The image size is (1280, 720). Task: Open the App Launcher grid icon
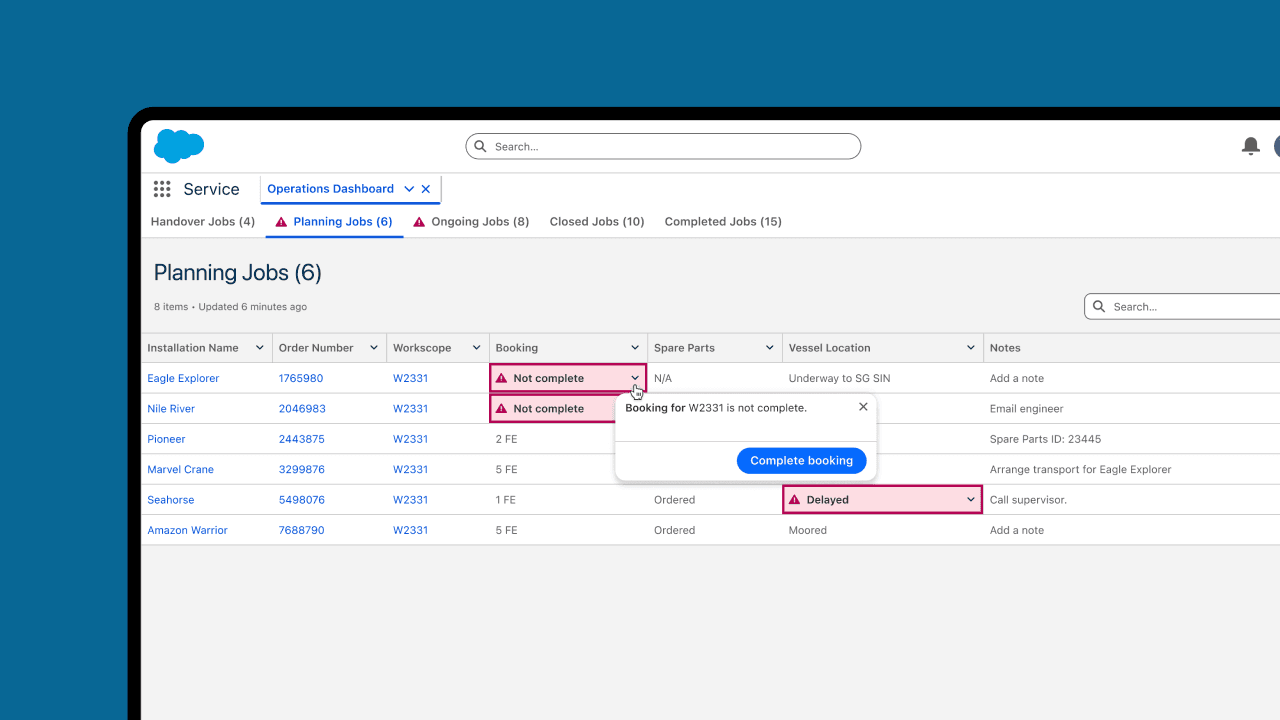click(x=162, y=189)
